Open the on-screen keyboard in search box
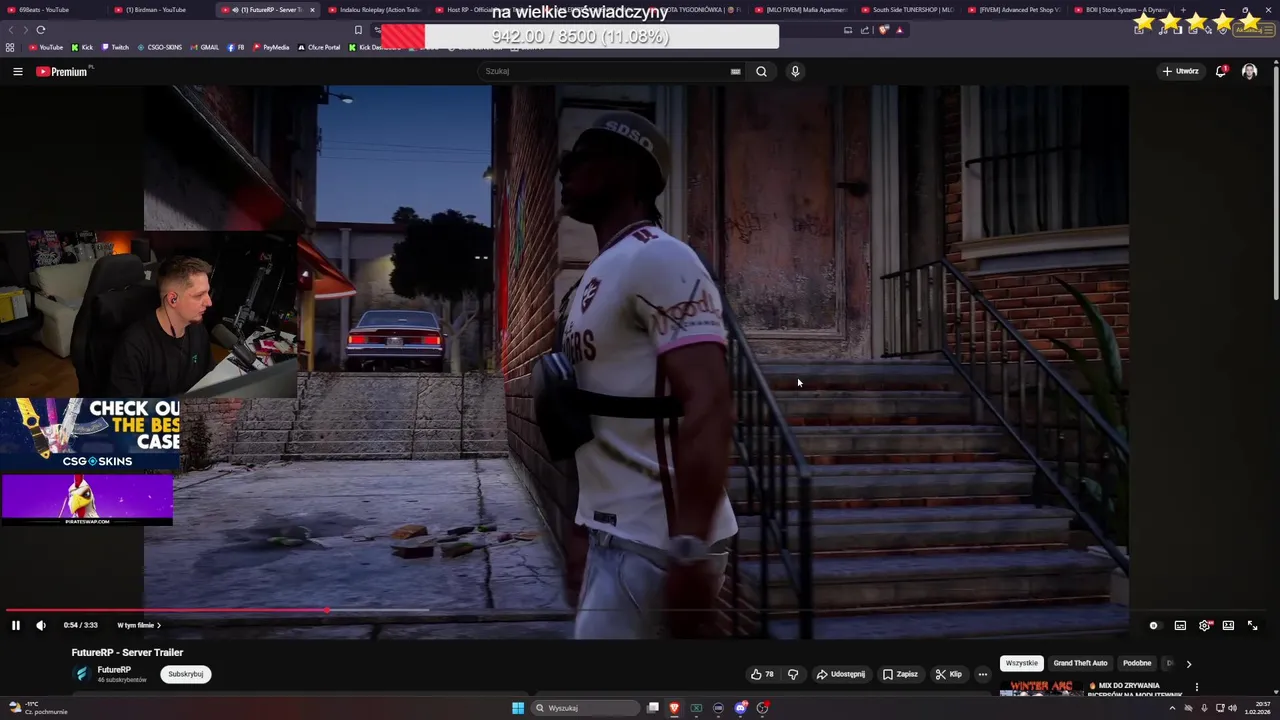 click(735, 71)
